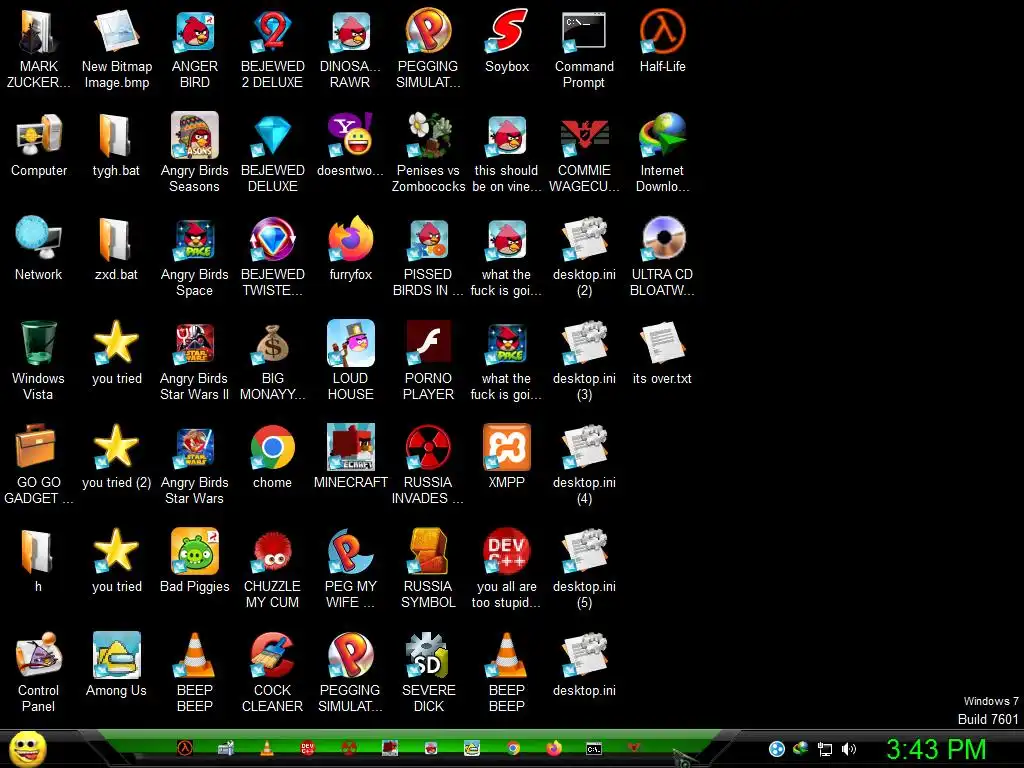Open the smiley-face Start button

[28, 749]
